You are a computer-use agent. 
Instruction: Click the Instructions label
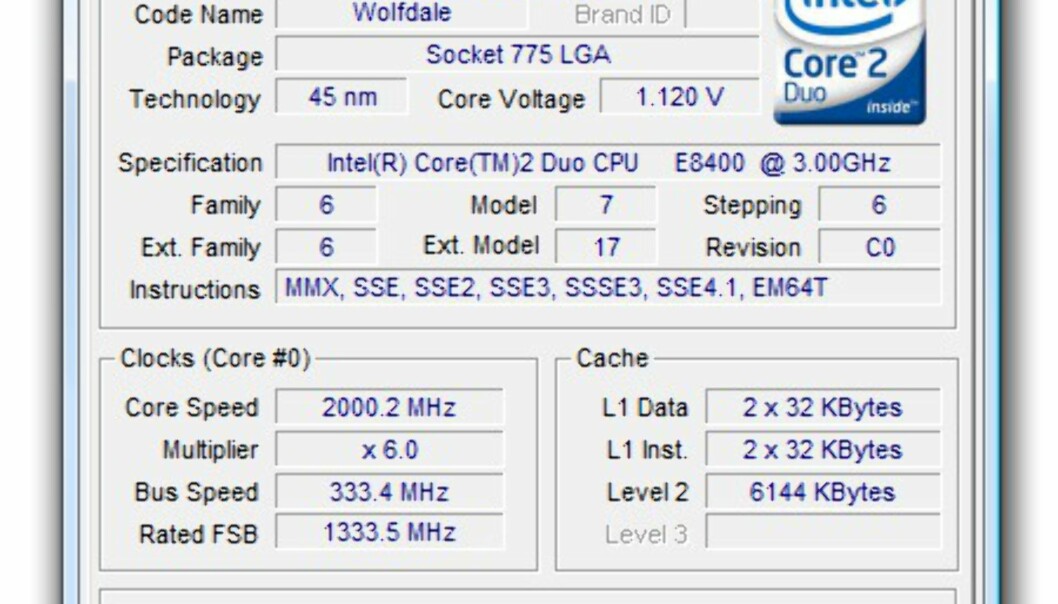click(x=194, y=290)
